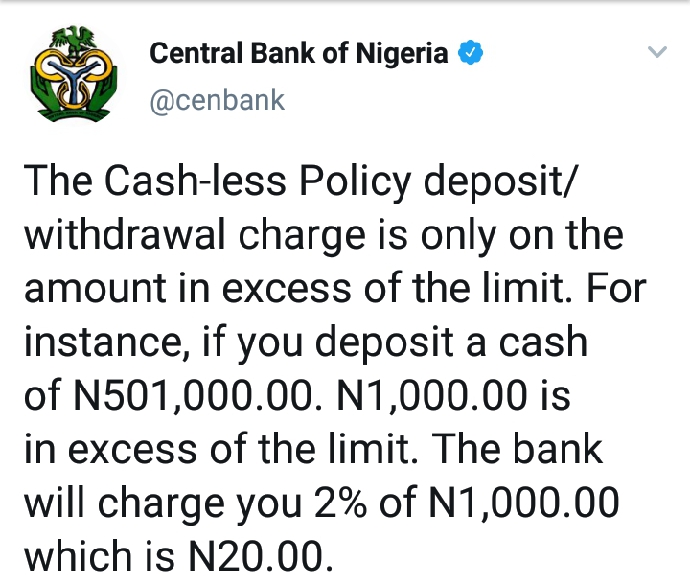Select the phrase 'Cash-less Policy' in tweet
Viewport: 690px width, 587px height.
point(257,182)
